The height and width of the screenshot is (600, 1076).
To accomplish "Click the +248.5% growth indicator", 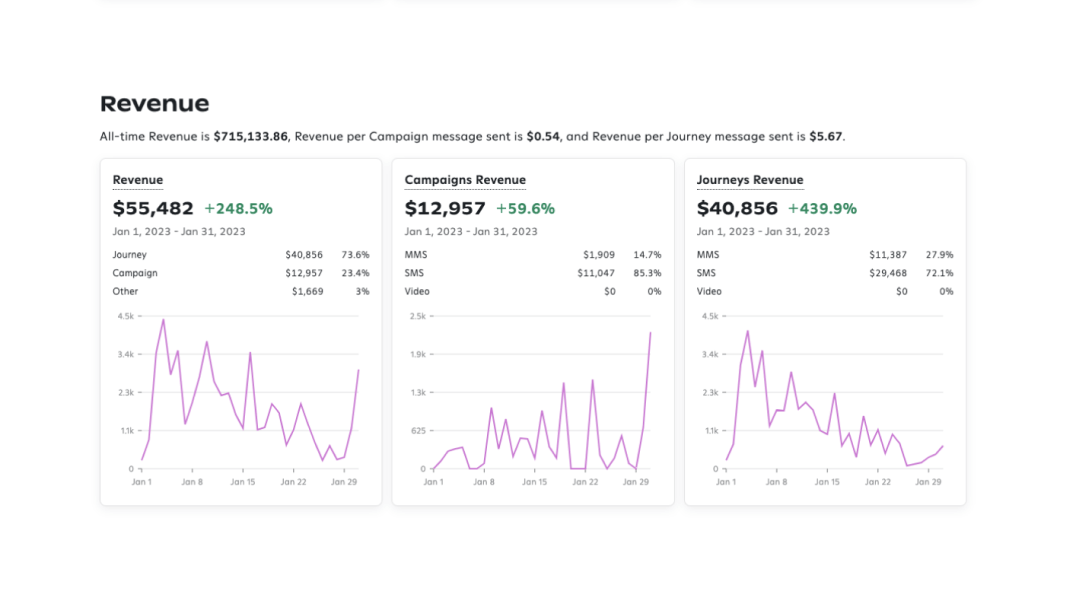I will tap(237, 208).
